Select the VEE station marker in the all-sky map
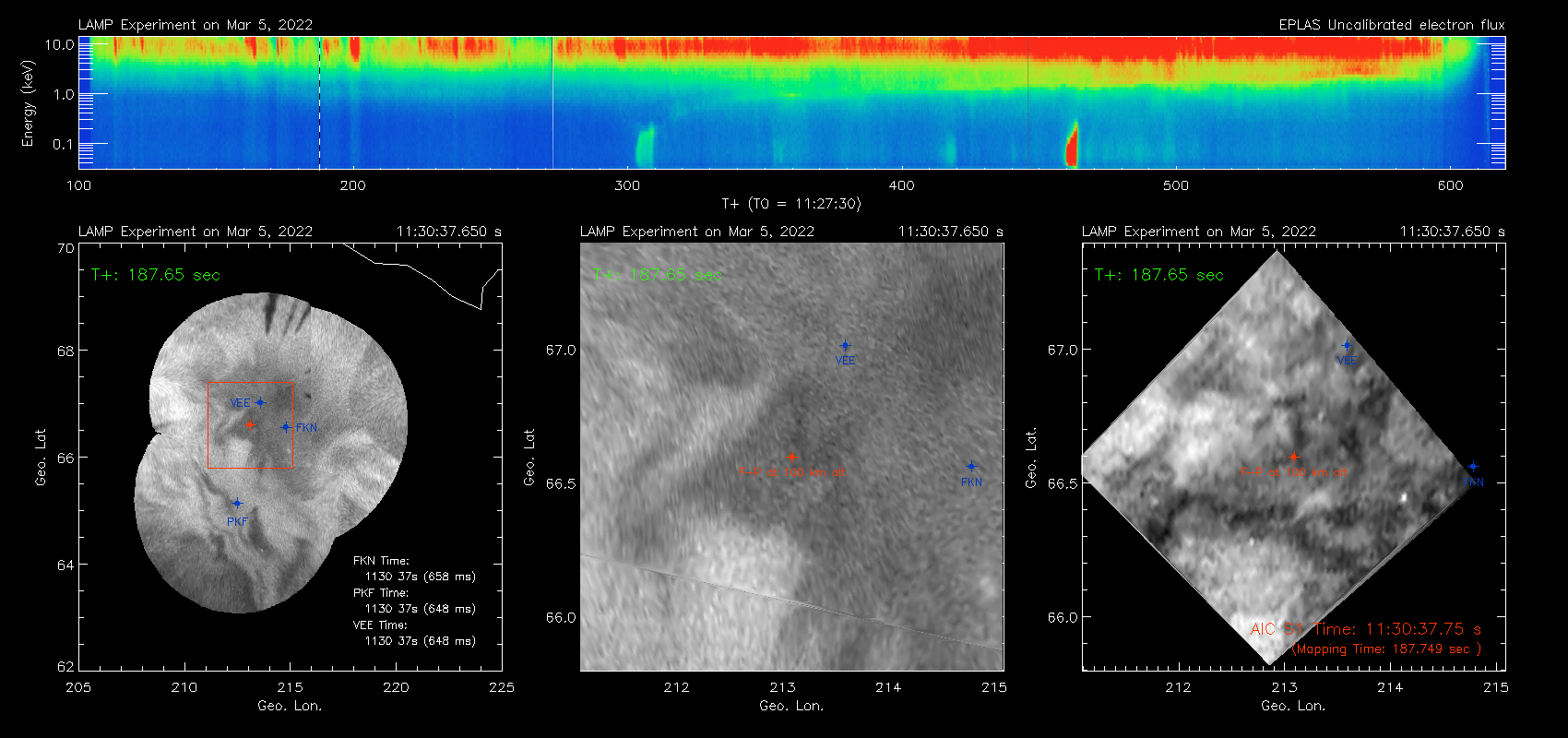The width and height of the screenshot is (1568, 738). coord(261,402)
